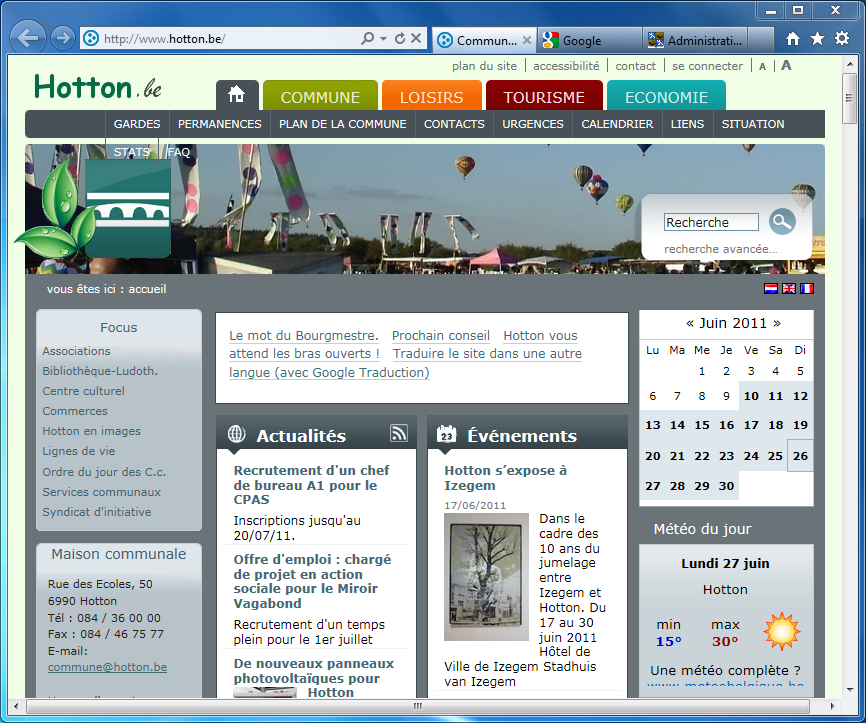The image size is (866, 723).
Task: Click into the Recherche search field
Action: coord(711,222)
